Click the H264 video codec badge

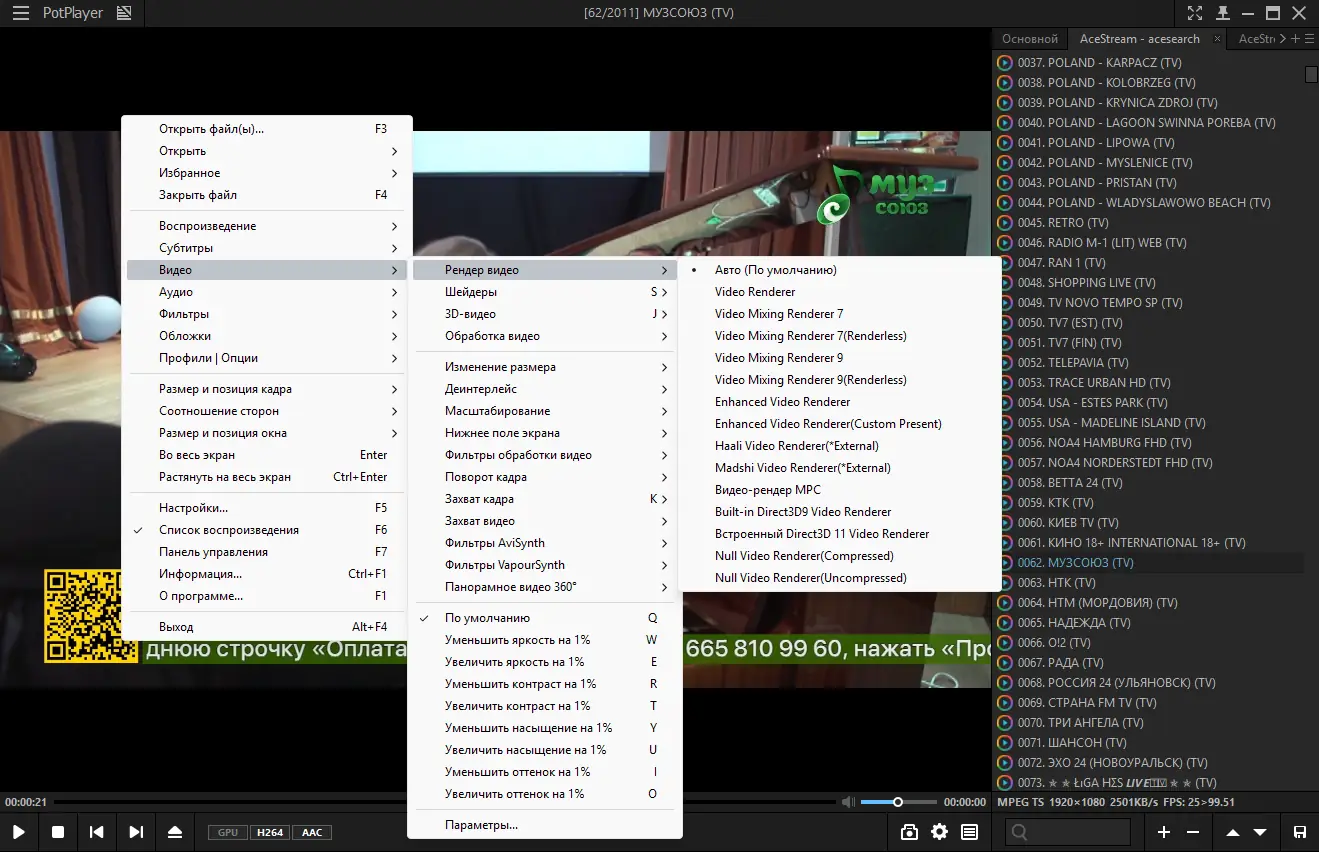coord(269,832)
